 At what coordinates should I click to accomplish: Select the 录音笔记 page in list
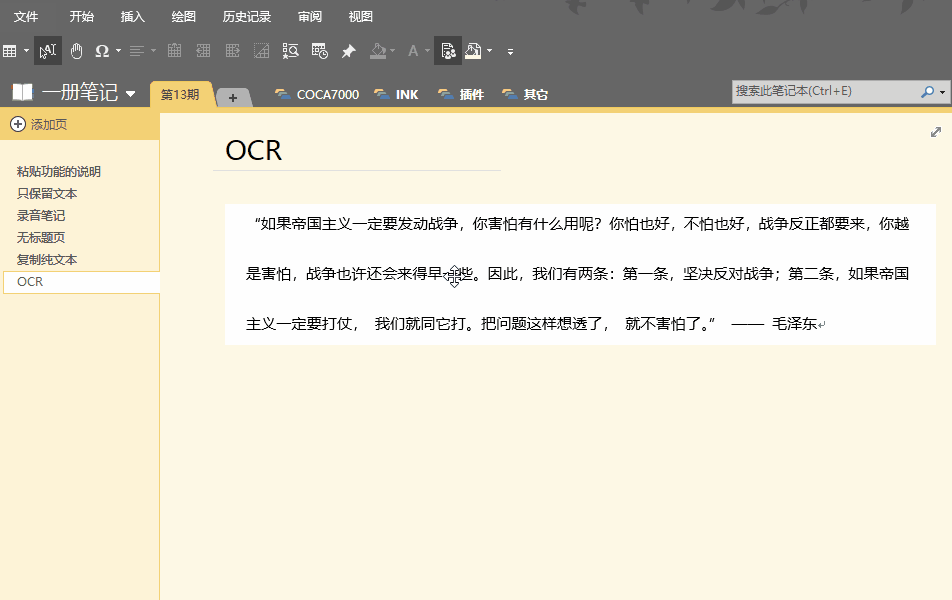coord(41,216)
